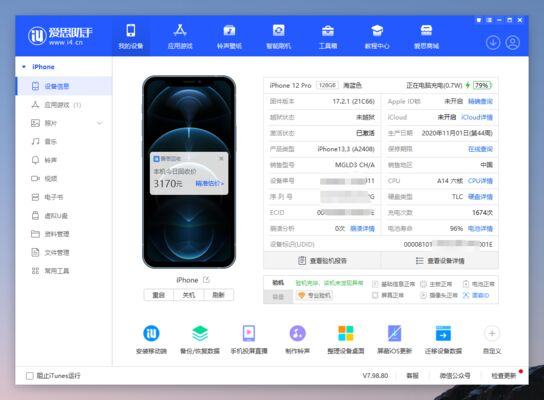Expand the 照片 sidebar chevron
This screenshot has width=544, height=400.
point(100,123)
